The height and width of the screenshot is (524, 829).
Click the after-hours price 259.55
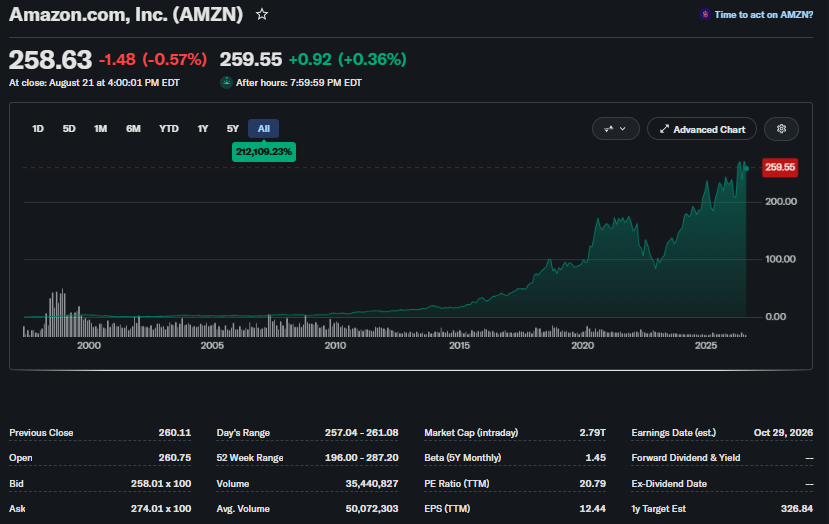[251, 59]
